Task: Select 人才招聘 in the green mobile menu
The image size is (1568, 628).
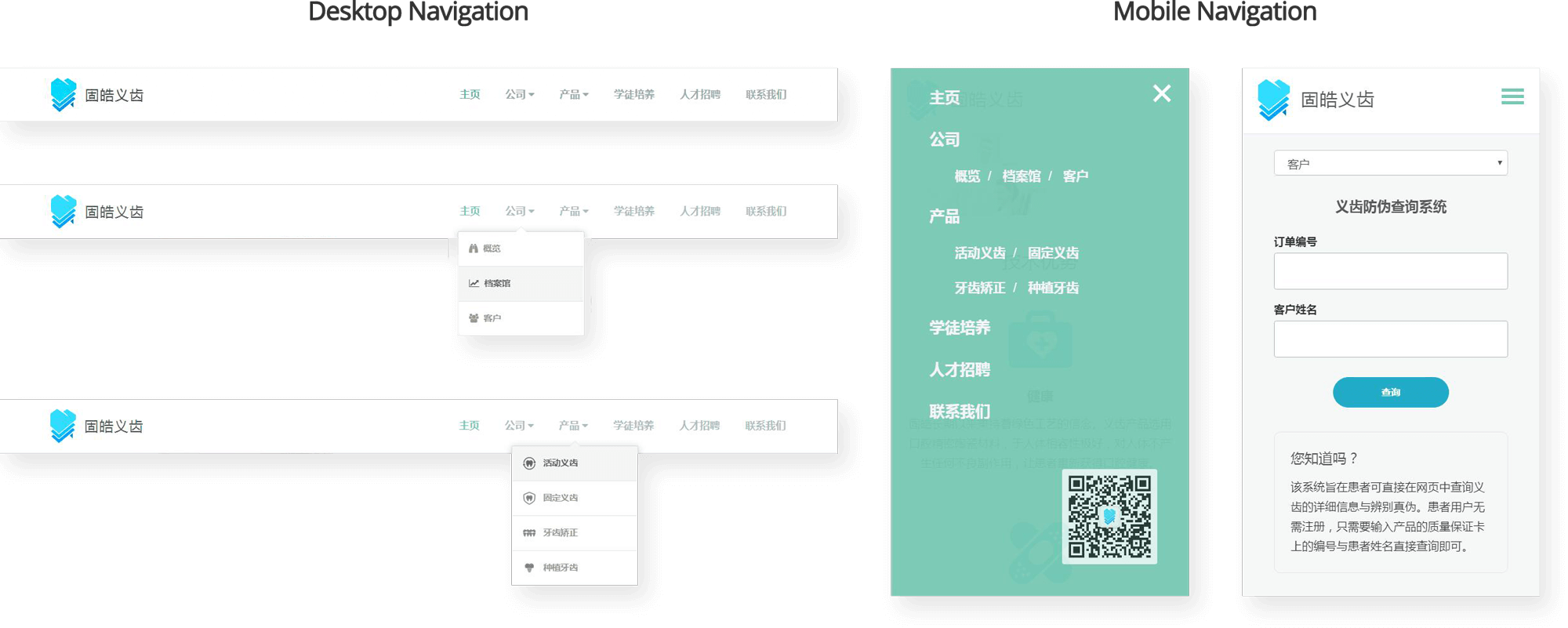Action: click(960, 370)
